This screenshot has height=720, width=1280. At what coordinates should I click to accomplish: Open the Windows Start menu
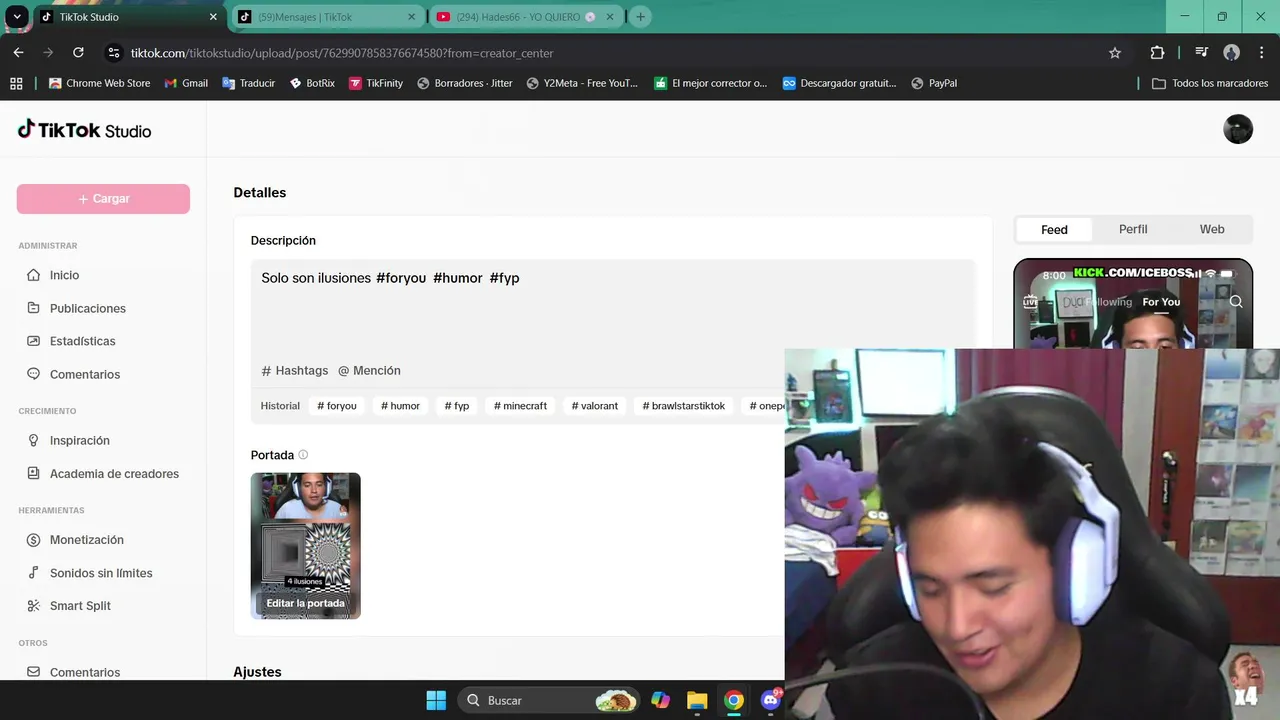(x=436, y=700)
